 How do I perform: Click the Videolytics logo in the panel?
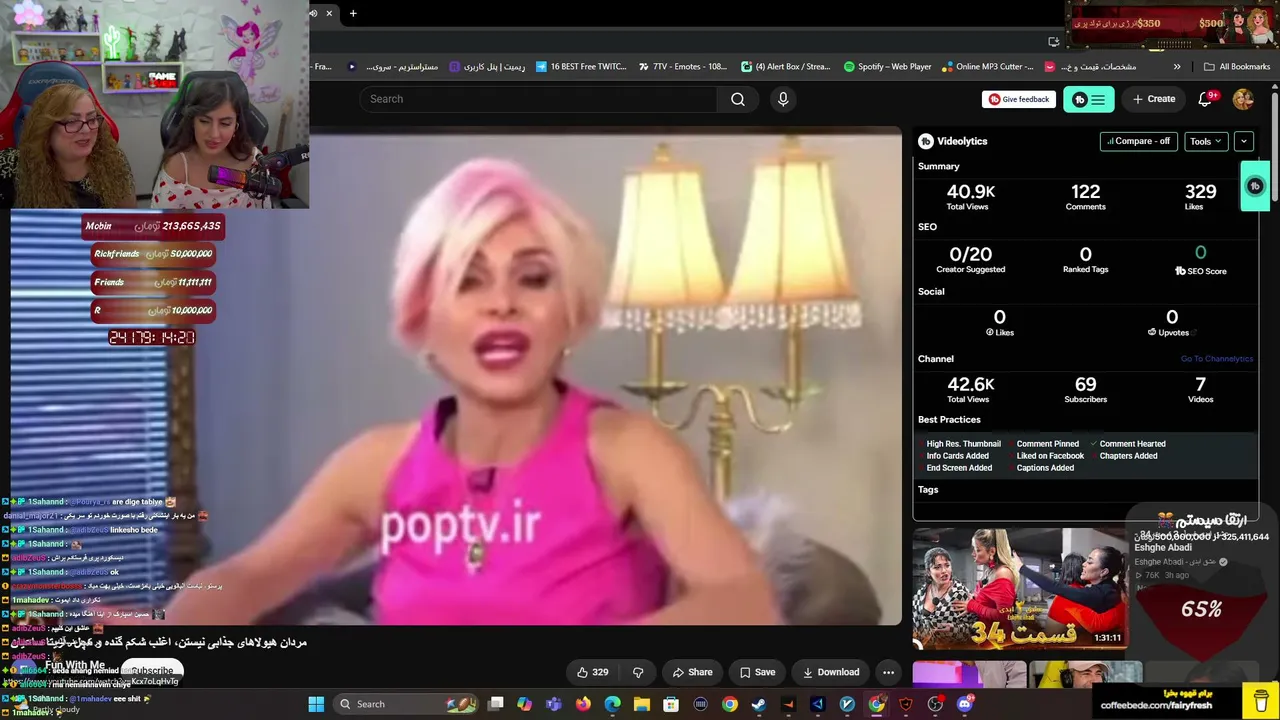click(x=926, y=141)
